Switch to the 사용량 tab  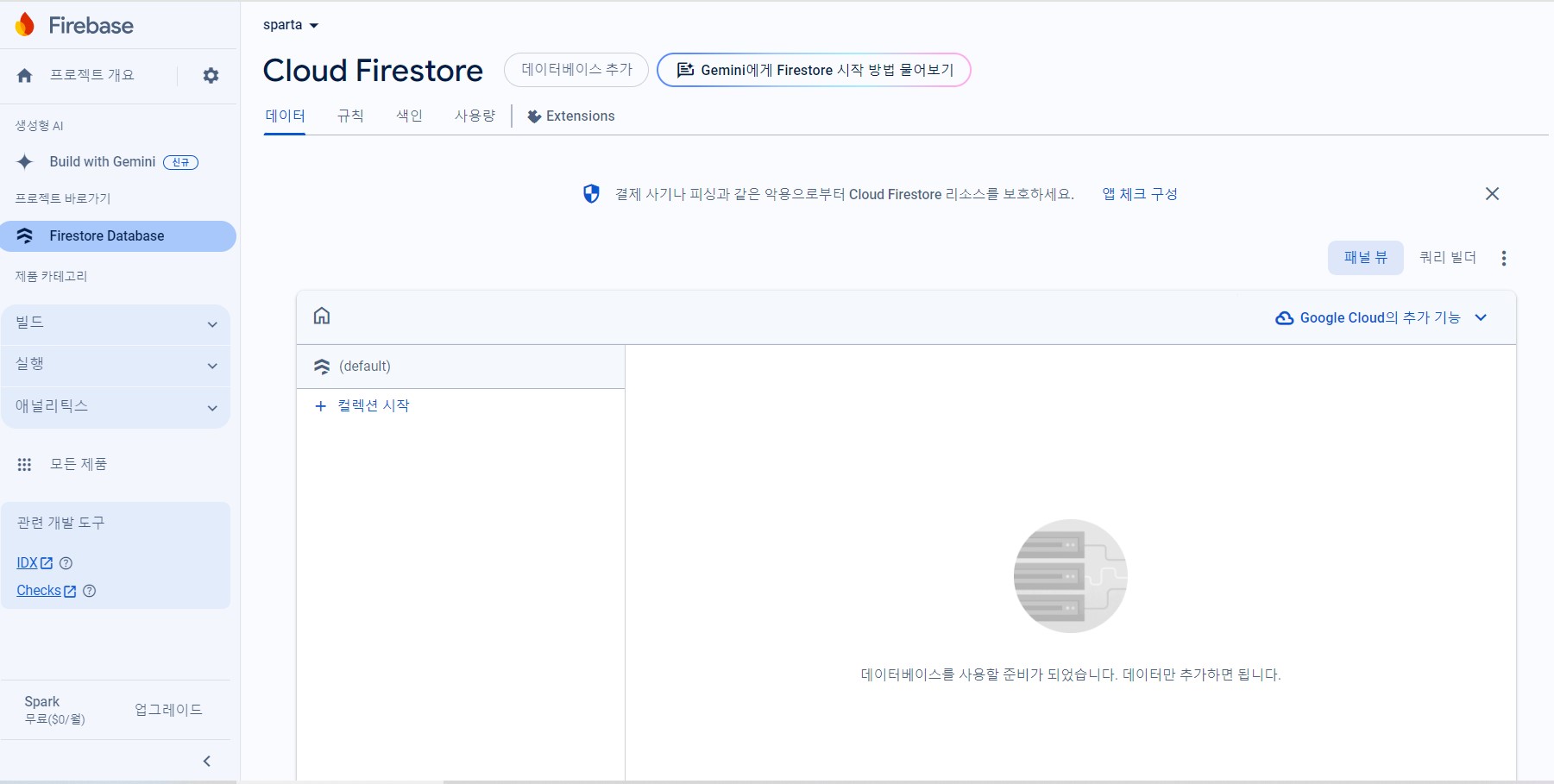[x=475, y=116]
